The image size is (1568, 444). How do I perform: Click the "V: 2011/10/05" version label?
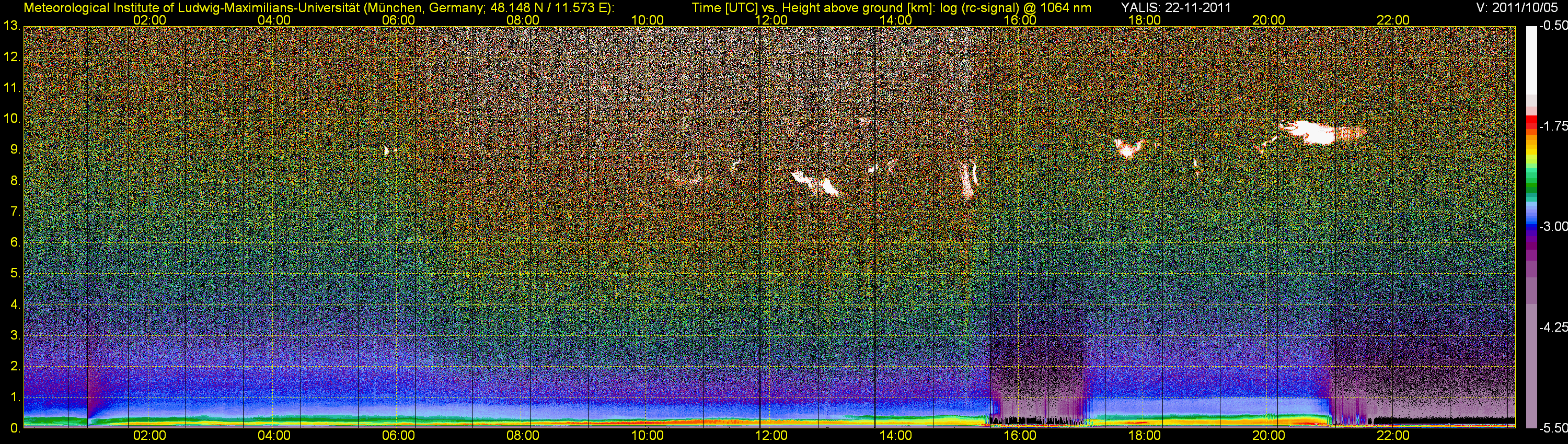1516,8
